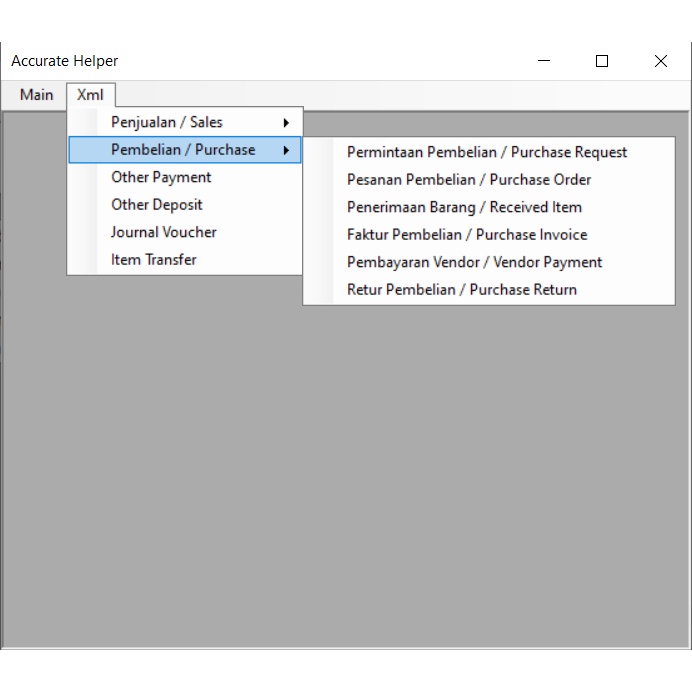Click the Xml menu
The height and width of the screenshot is (692, 692).
(90, 95)
